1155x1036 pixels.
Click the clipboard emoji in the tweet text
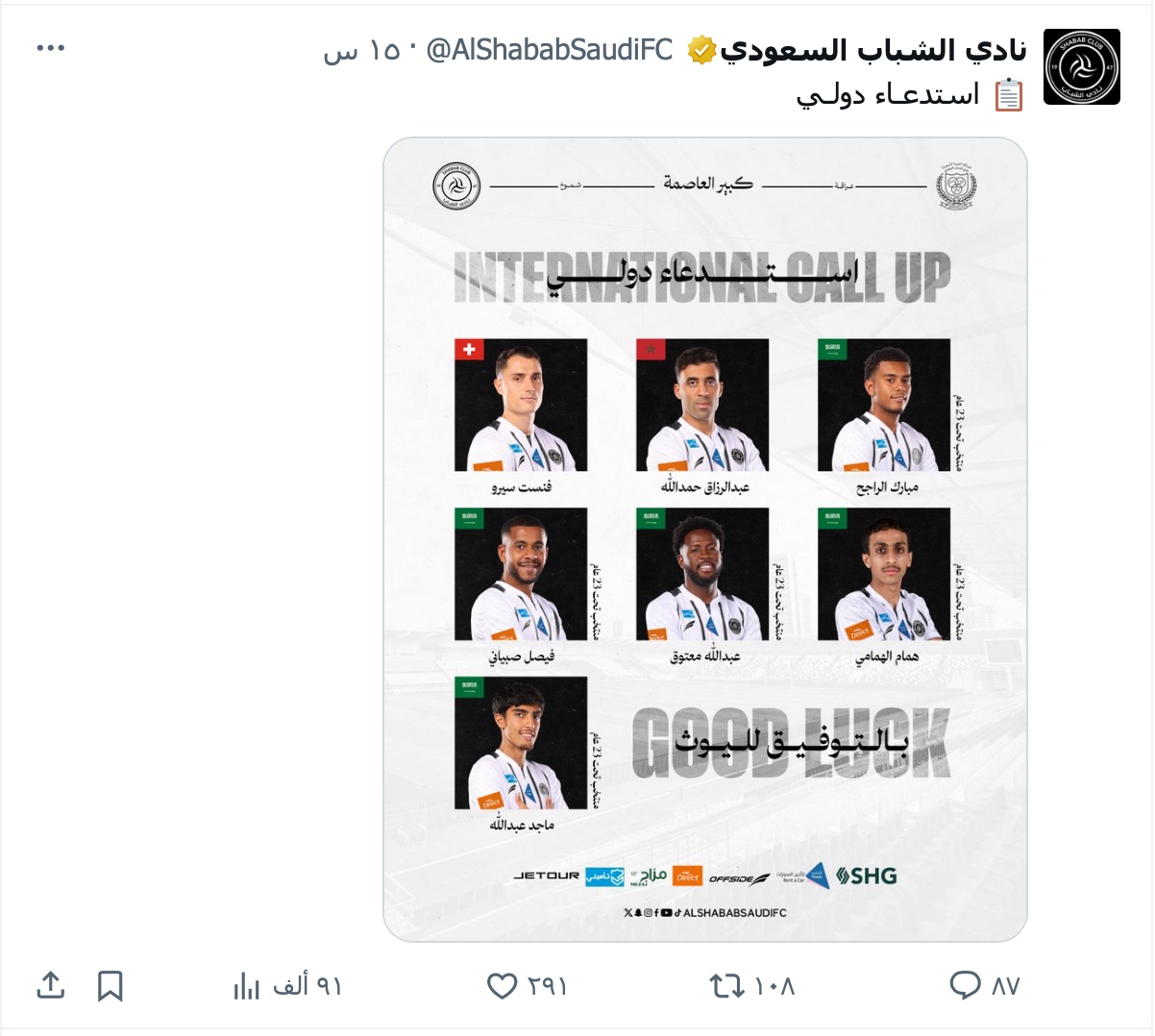tap(1008, 95)
